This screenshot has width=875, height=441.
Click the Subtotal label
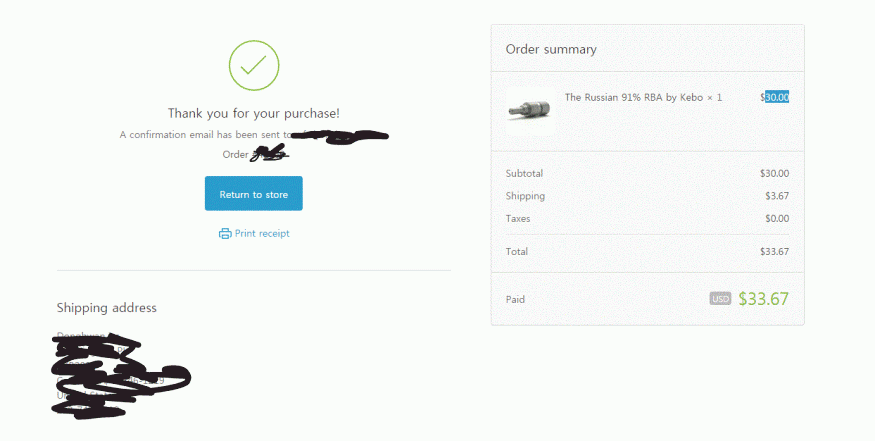[x=525, y=174]
